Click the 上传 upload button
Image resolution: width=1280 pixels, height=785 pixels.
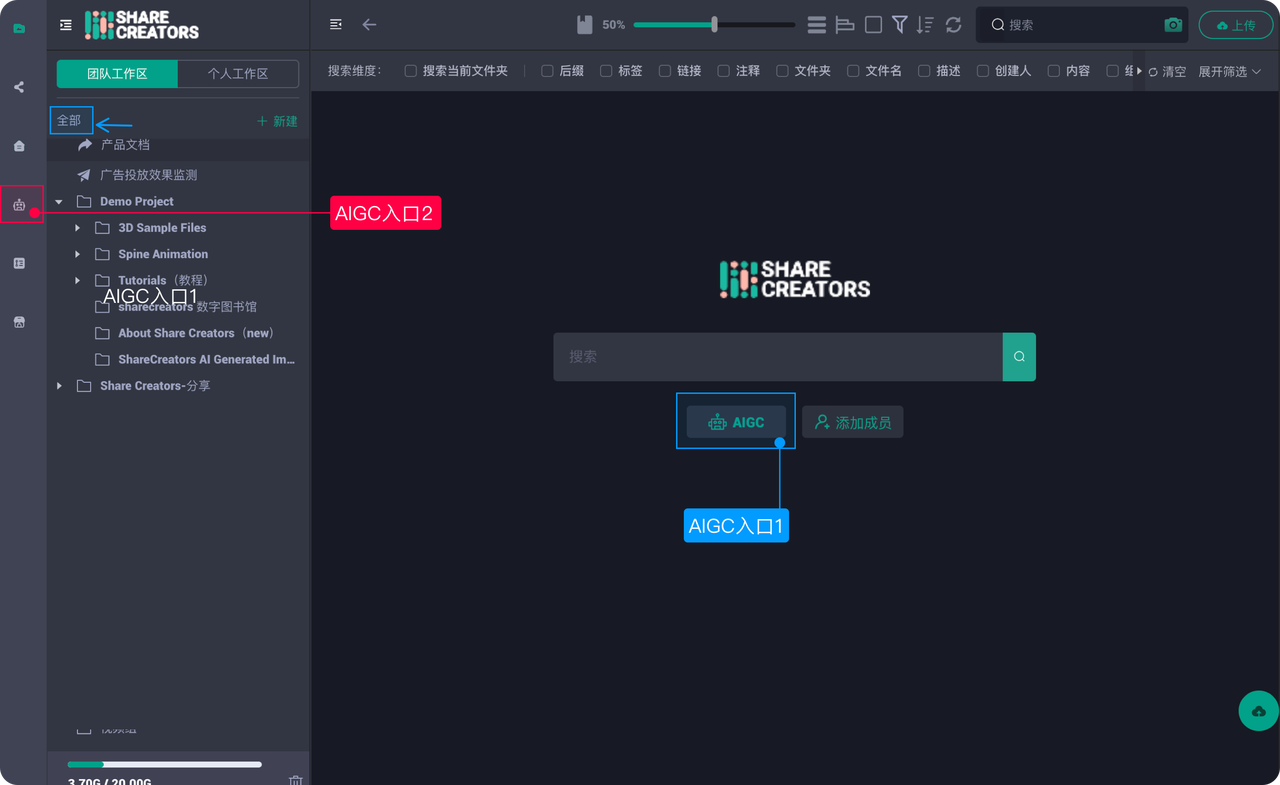[1235, 25]
